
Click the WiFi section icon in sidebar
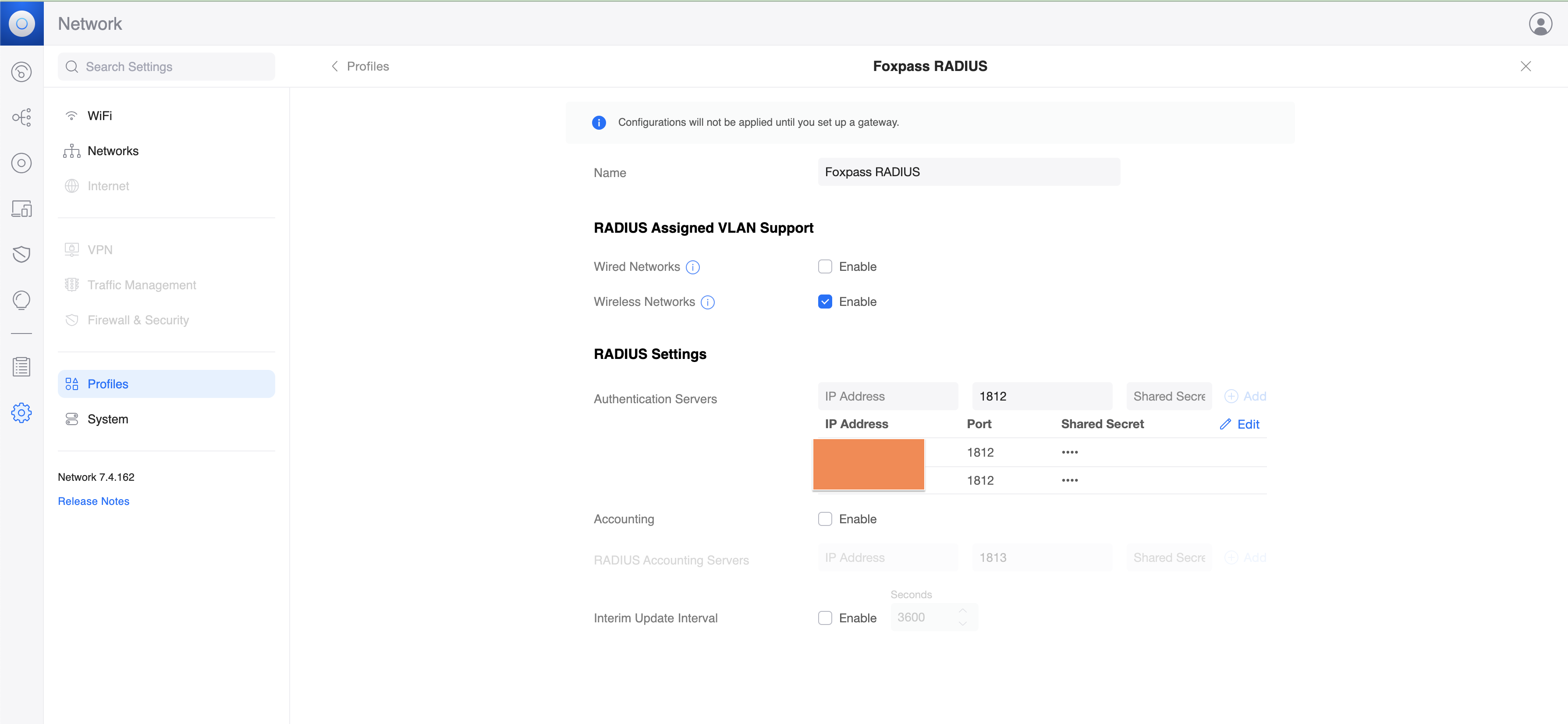70,115
